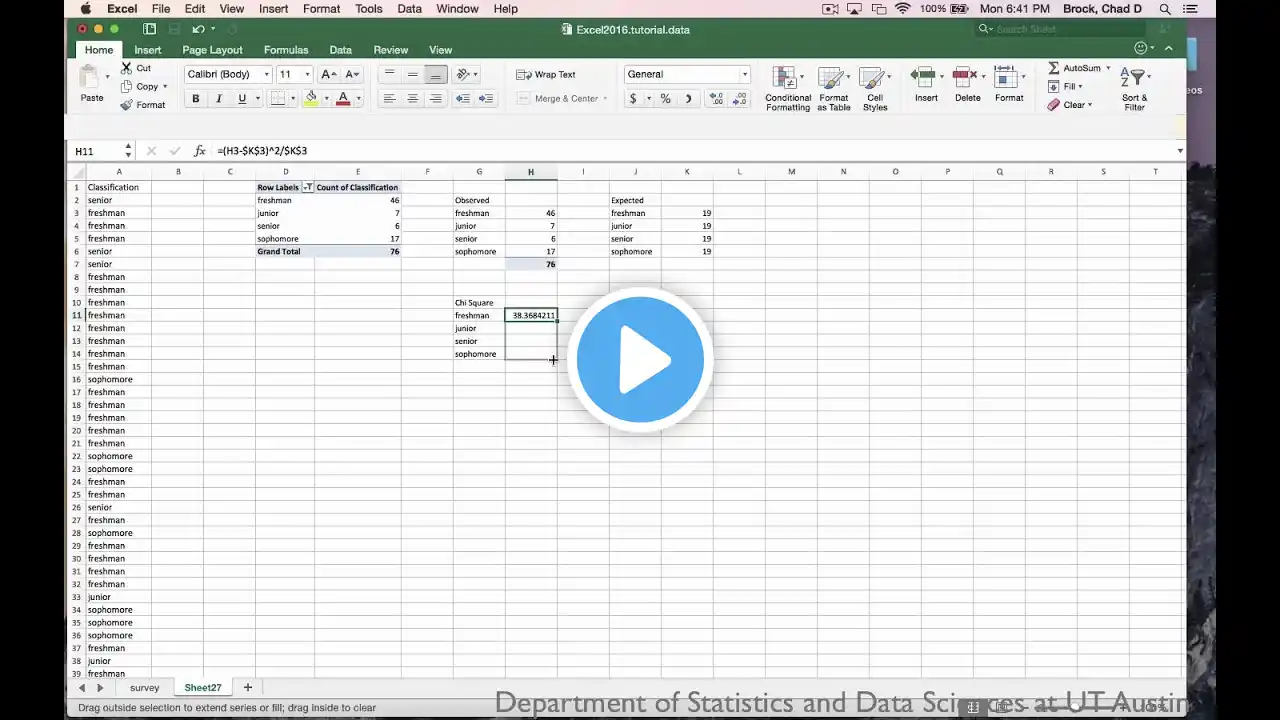This screenshot has width=1280, height=720.
Task: Click the Undo arrow in title bar
Action: (198, 29)
